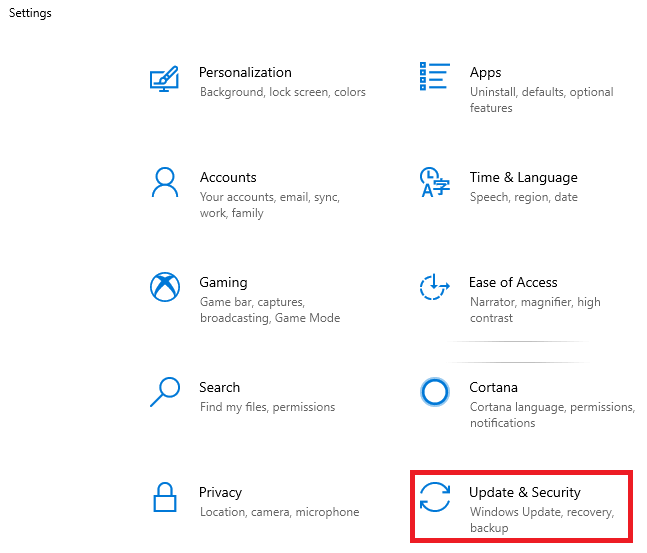Open the Cortana settings heading
Viewport: 647px width, 553px height.
493,388
